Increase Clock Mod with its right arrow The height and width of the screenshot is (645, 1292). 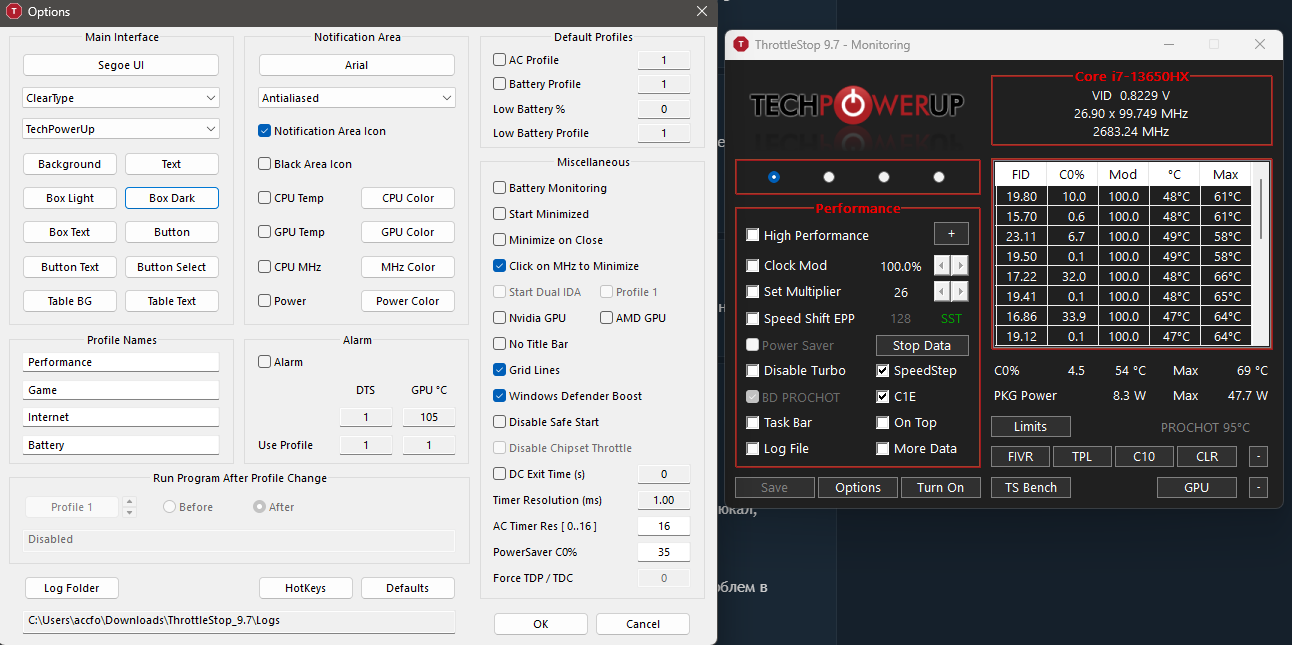(x=960, y=266)
